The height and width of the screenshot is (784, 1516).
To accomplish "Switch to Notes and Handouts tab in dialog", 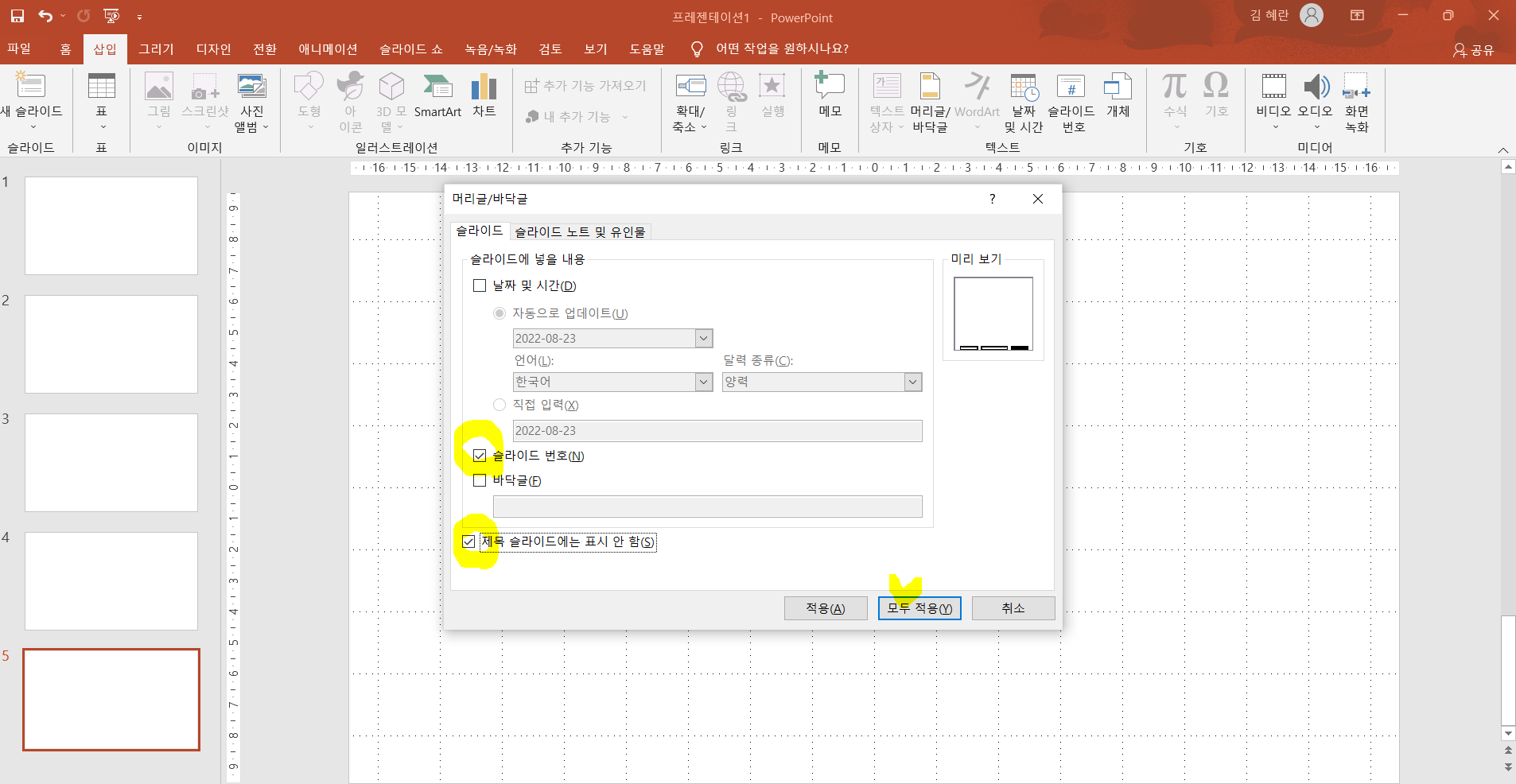I will [x=580, y=231].
